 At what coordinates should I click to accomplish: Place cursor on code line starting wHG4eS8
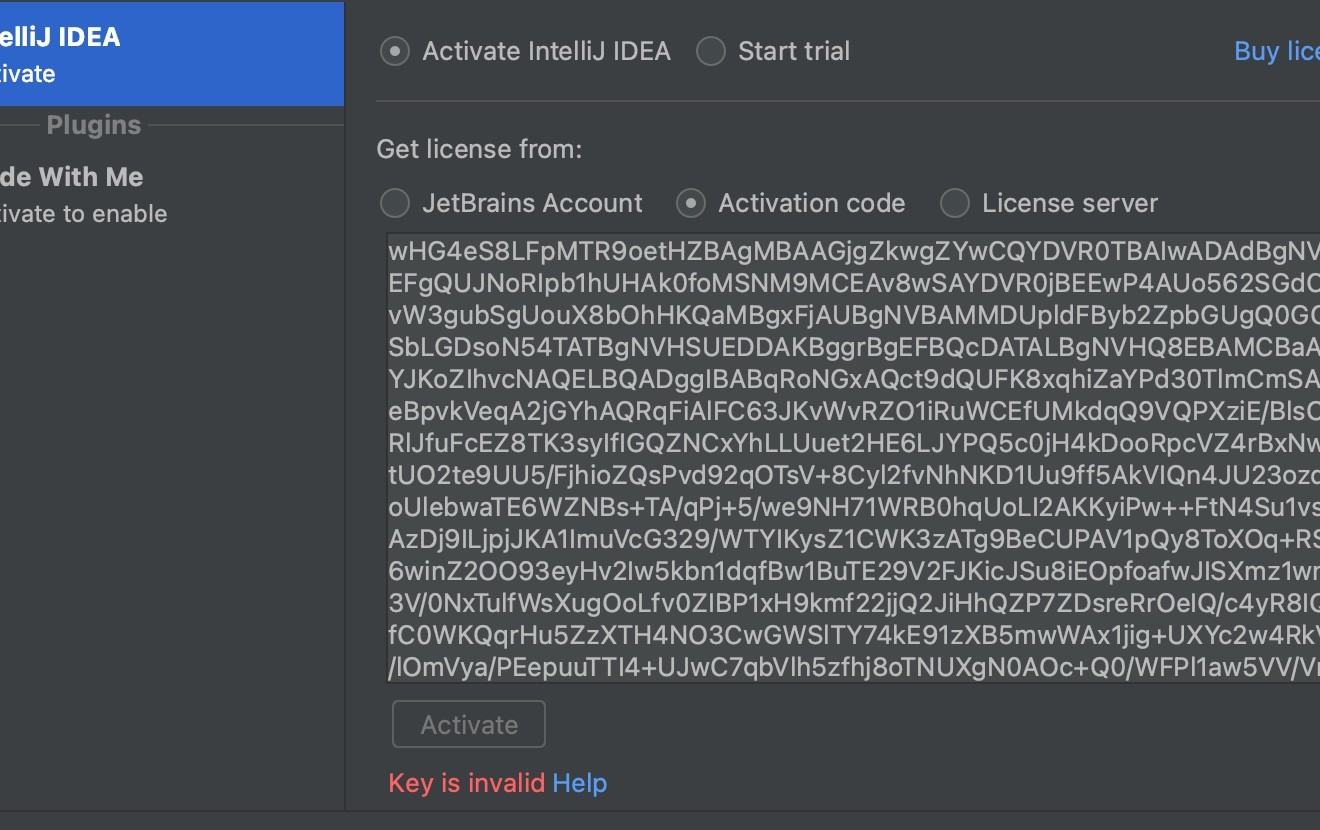(x=854, y=250)
